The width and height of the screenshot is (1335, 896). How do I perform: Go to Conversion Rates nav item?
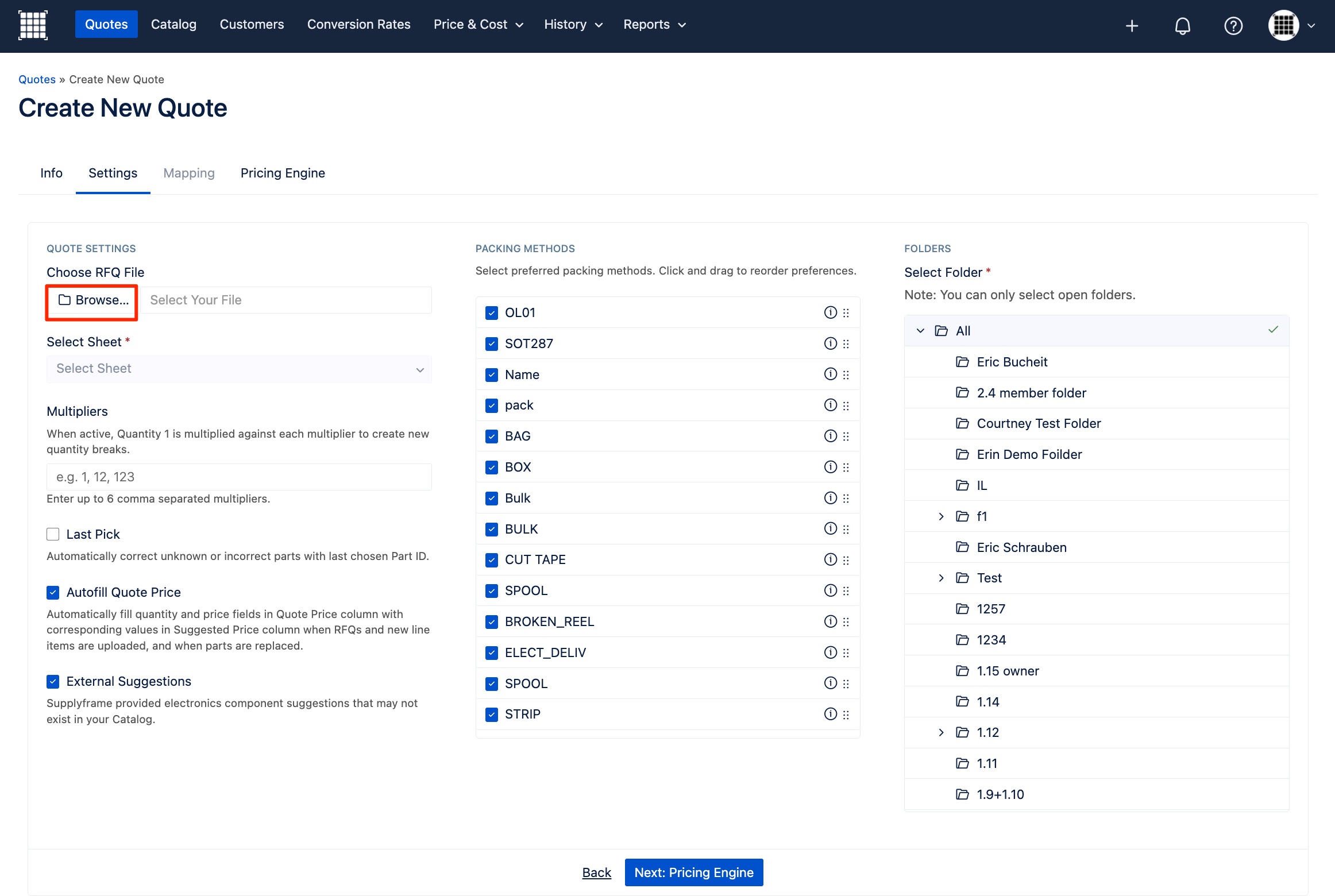click(x=358, y=24)
